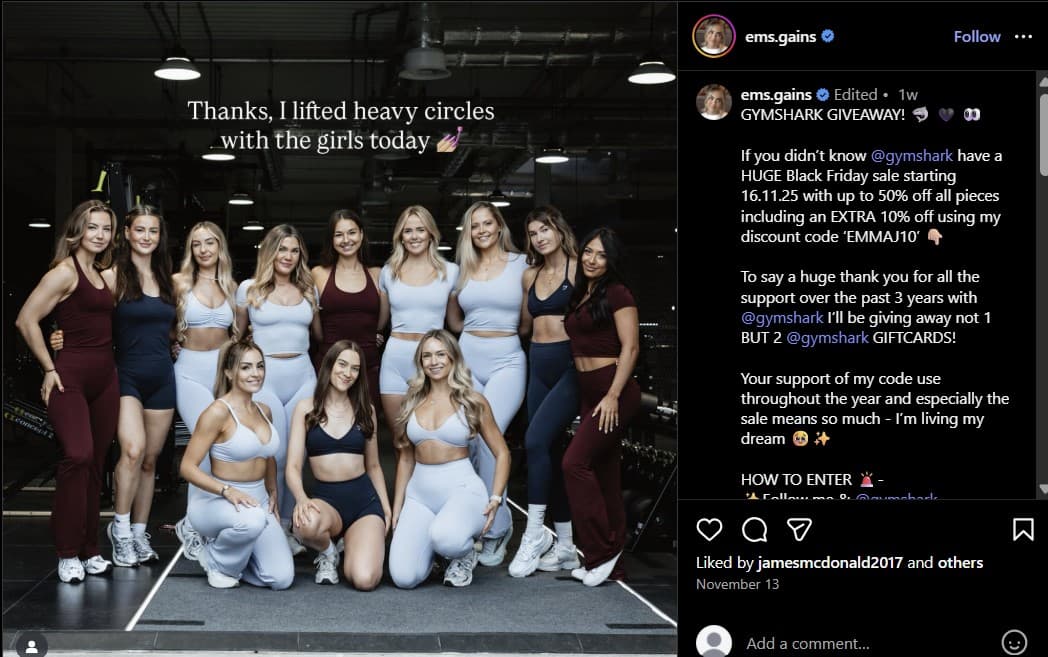The height and width of the screenshot is (657, 1048).
Task: Save the post with the bookmark icon
Action: [x=1023, y=529]
